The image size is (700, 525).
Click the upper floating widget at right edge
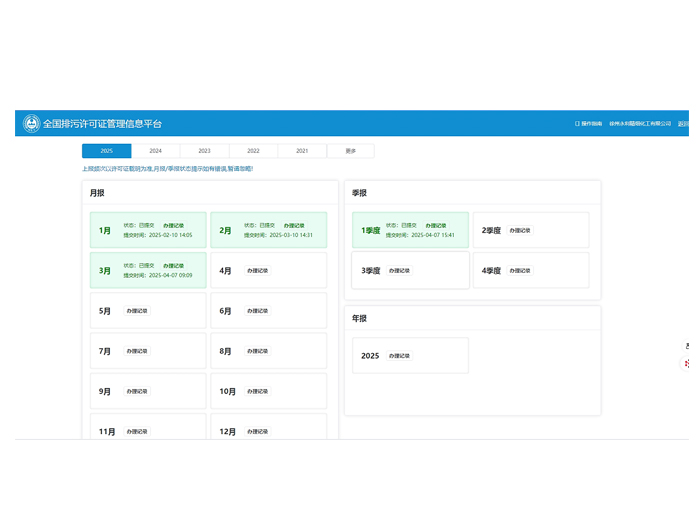pyautogui.click(x=687, y=346)
